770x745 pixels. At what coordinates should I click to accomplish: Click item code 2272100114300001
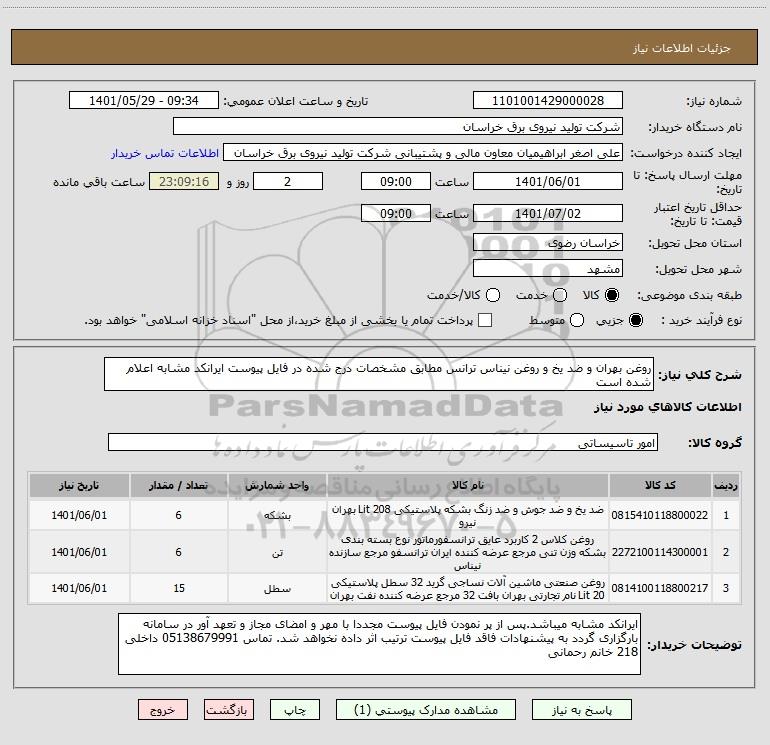click(x=660, y=552)
